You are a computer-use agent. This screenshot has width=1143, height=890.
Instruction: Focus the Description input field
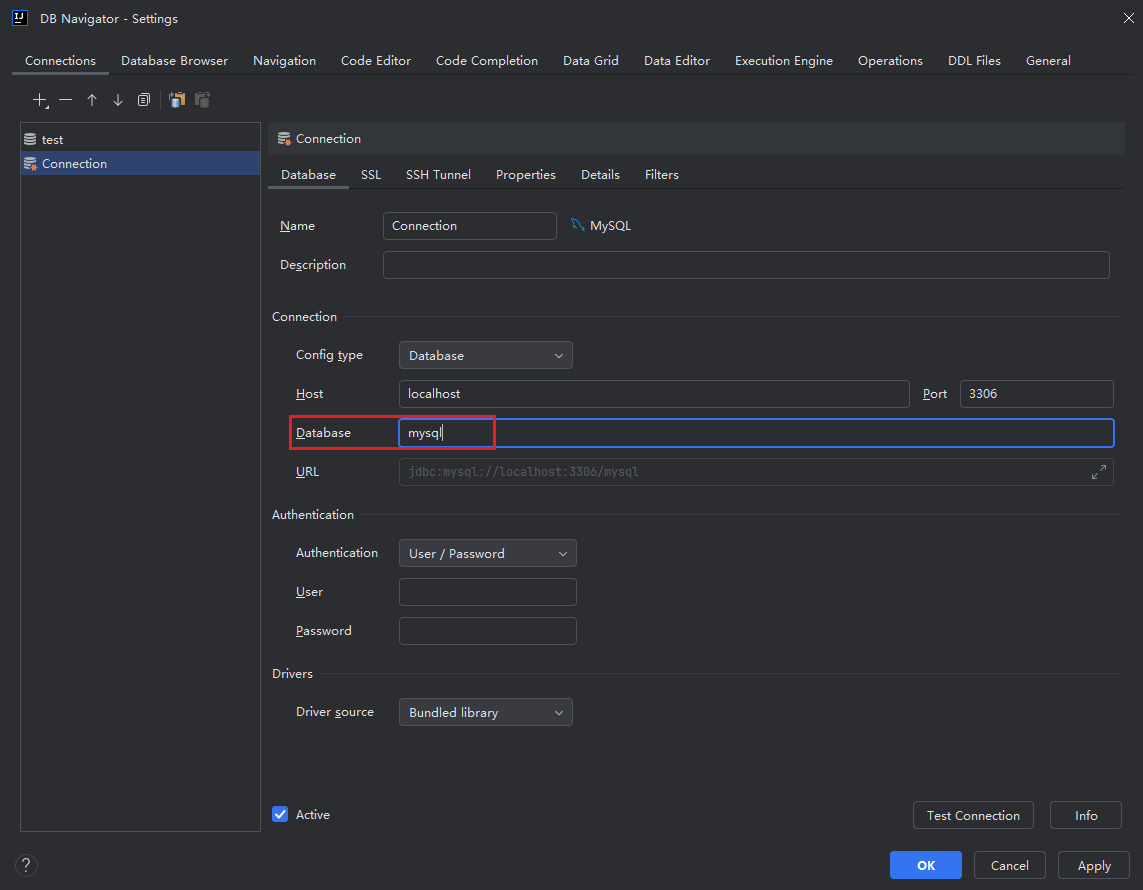tap(746, 265)
